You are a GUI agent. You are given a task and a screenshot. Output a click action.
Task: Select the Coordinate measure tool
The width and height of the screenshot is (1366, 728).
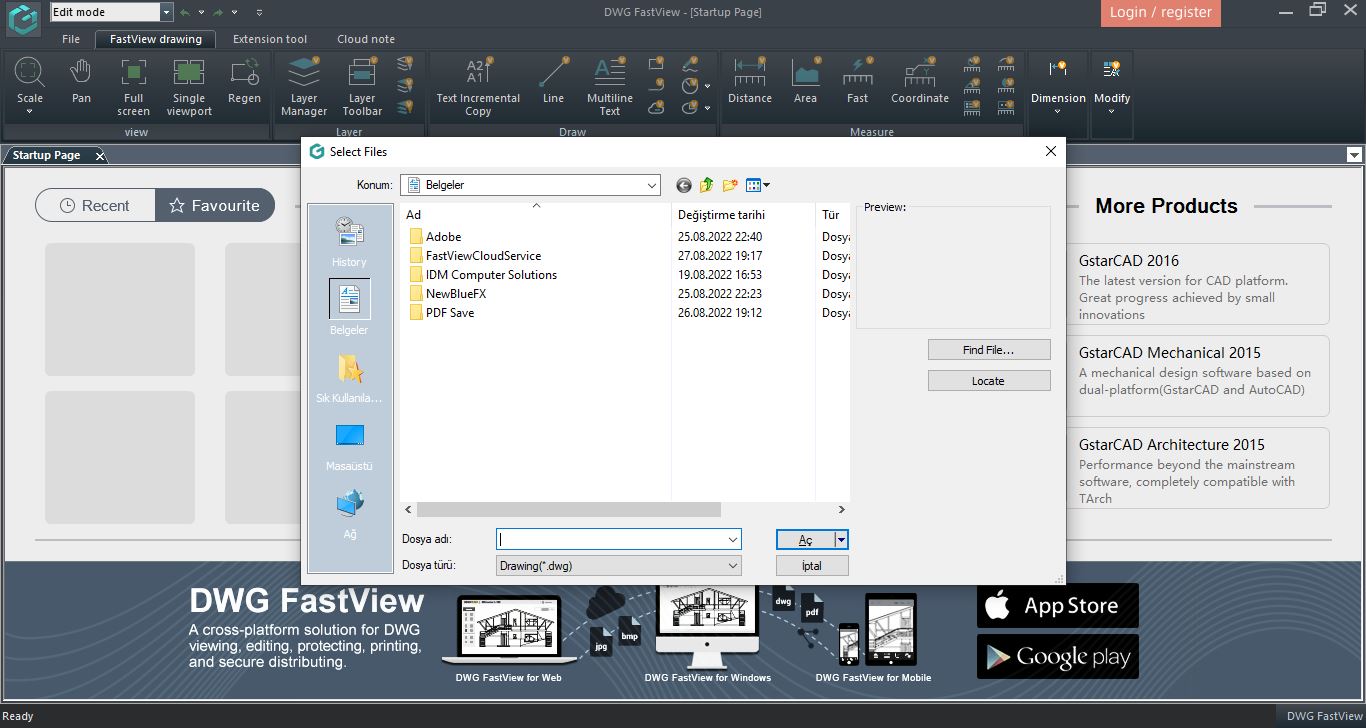tap(920, 82)
